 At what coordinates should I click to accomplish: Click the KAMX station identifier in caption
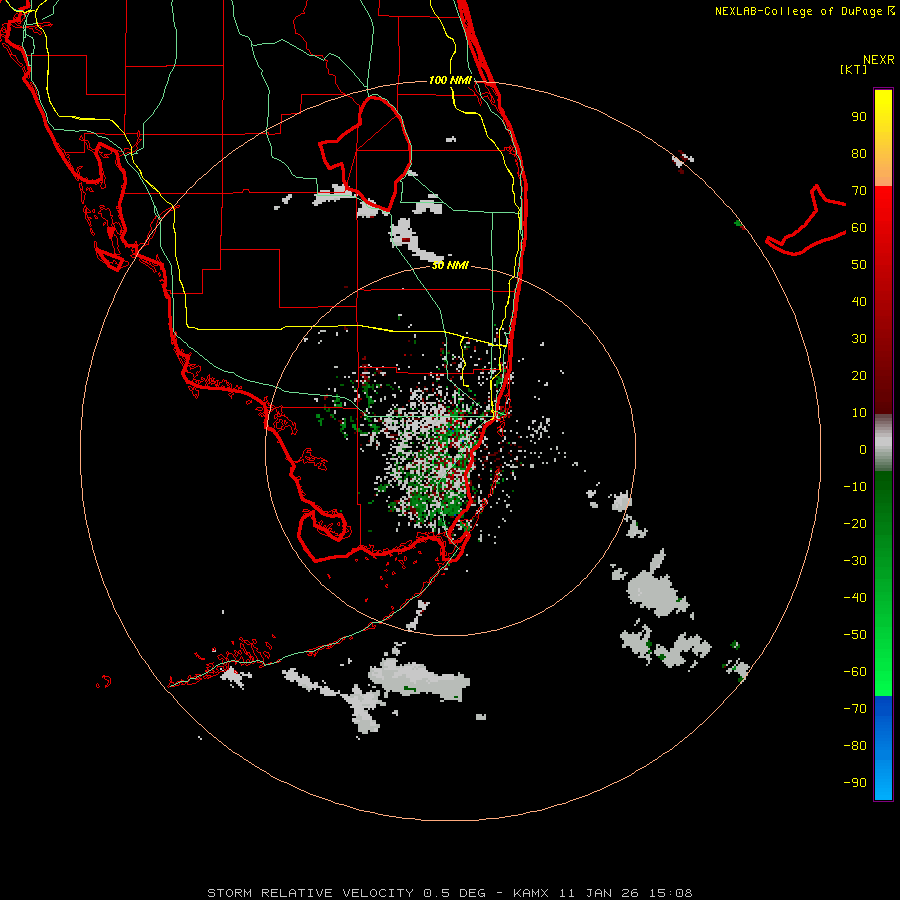(531, 893)
